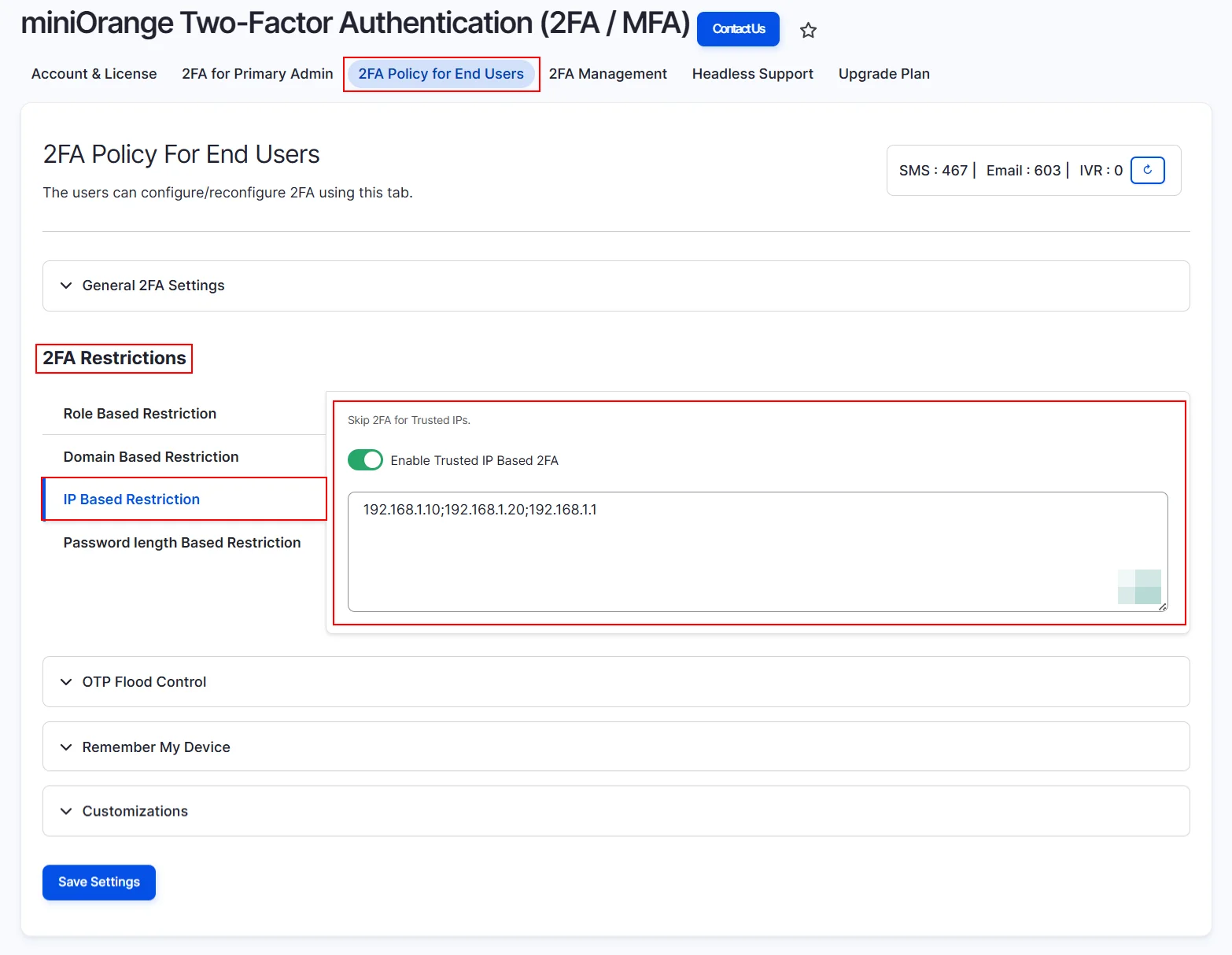Click the 'Email : 603' count text

point(1024,171)
